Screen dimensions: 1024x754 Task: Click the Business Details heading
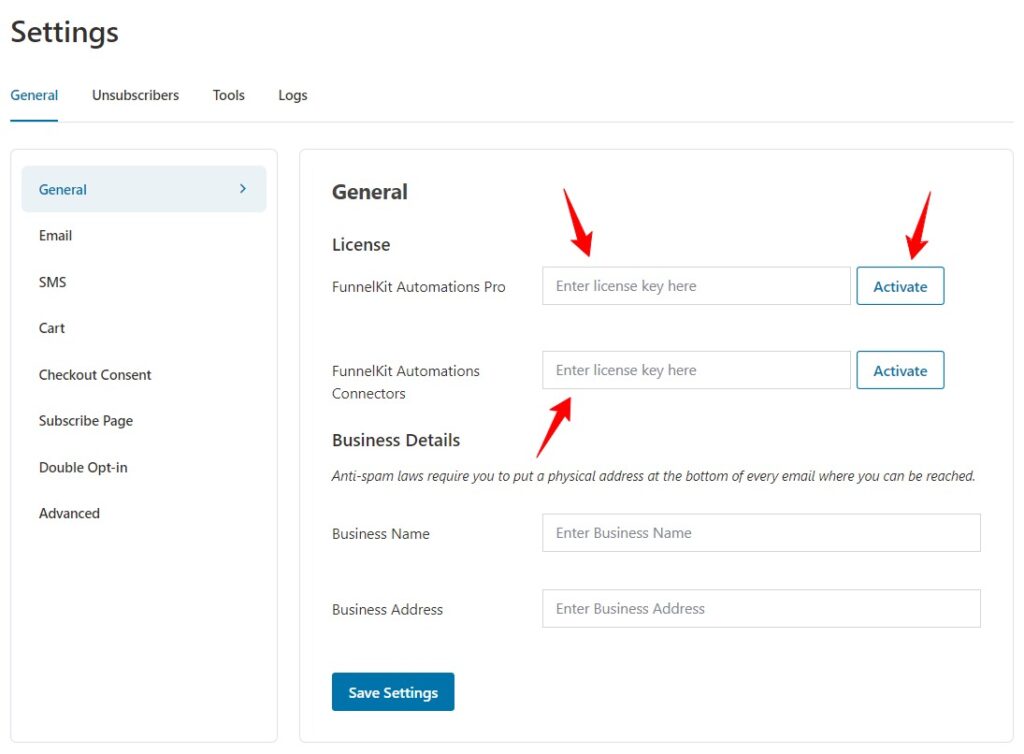point(396,440)
